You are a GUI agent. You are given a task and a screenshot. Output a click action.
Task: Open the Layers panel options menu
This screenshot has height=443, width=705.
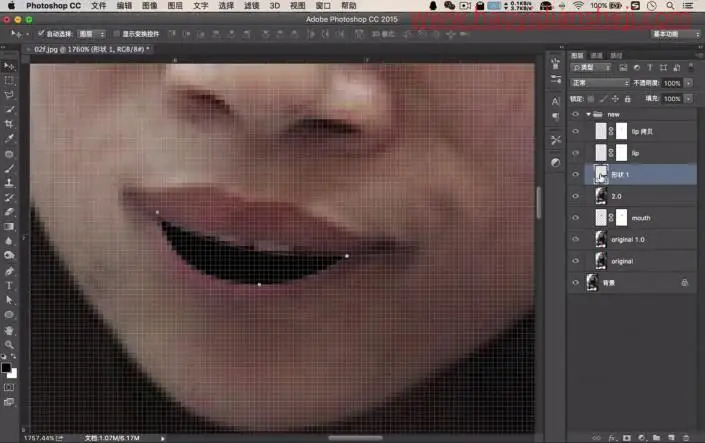tap(698, 55)
